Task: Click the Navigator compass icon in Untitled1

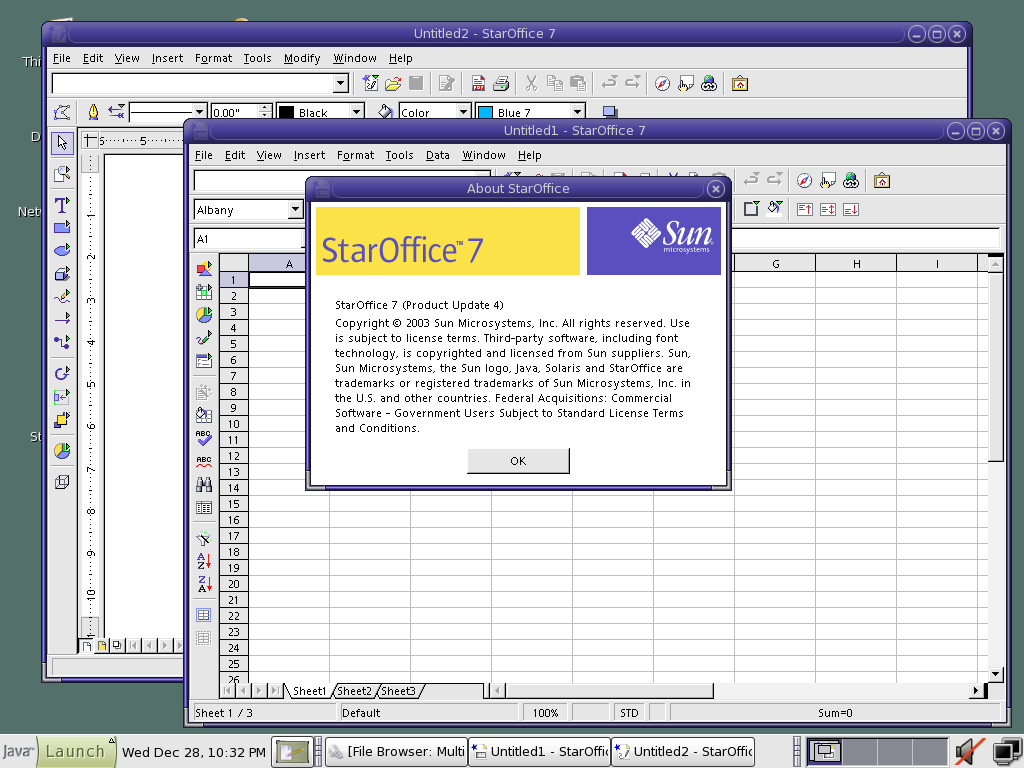Action: 805,180
